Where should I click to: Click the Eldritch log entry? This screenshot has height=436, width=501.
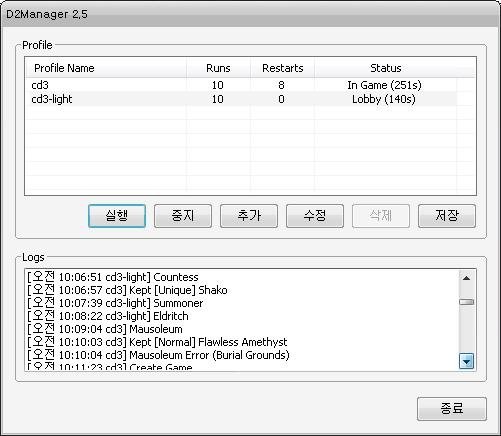108,316
